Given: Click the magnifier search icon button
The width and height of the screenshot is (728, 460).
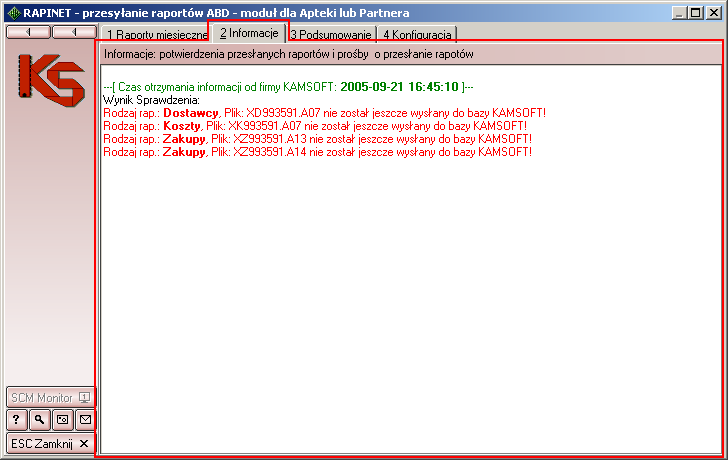Looking at the screenshot, I should pyautogui.click(x=39, y=420).
